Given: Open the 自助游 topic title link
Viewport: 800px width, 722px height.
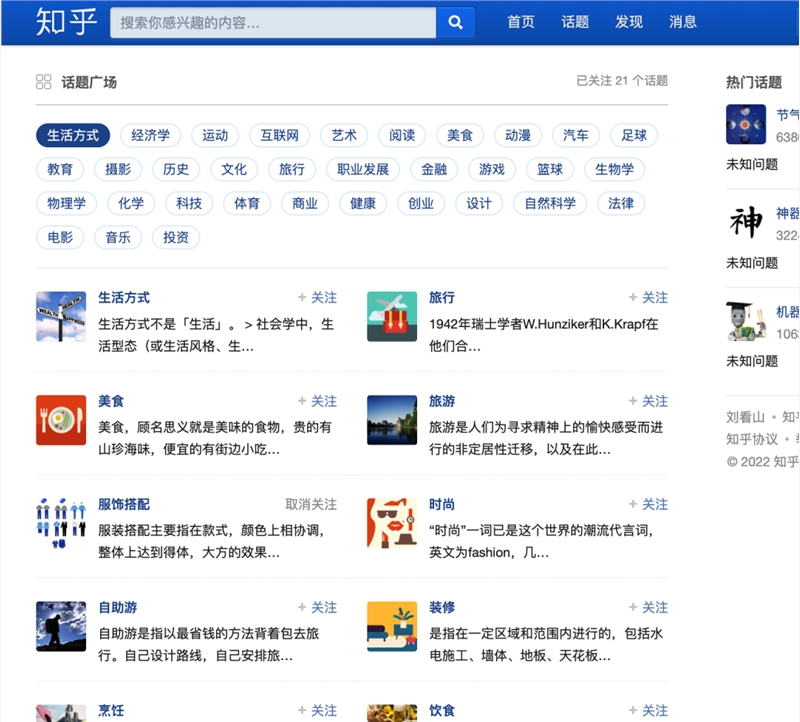Looking at the screenshot, I should pos(118,608).
